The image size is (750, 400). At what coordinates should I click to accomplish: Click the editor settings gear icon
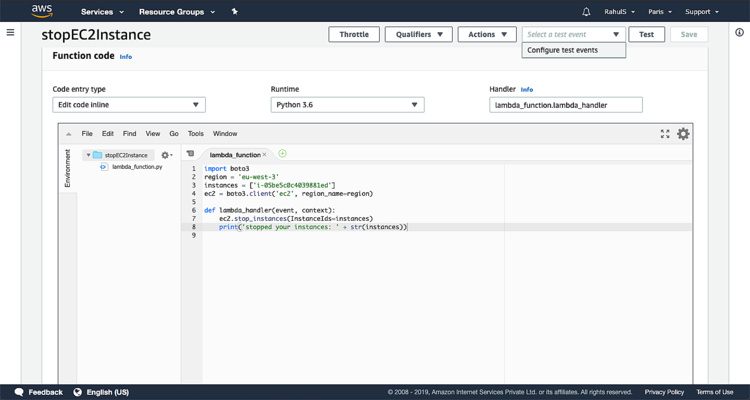point(683,133)
